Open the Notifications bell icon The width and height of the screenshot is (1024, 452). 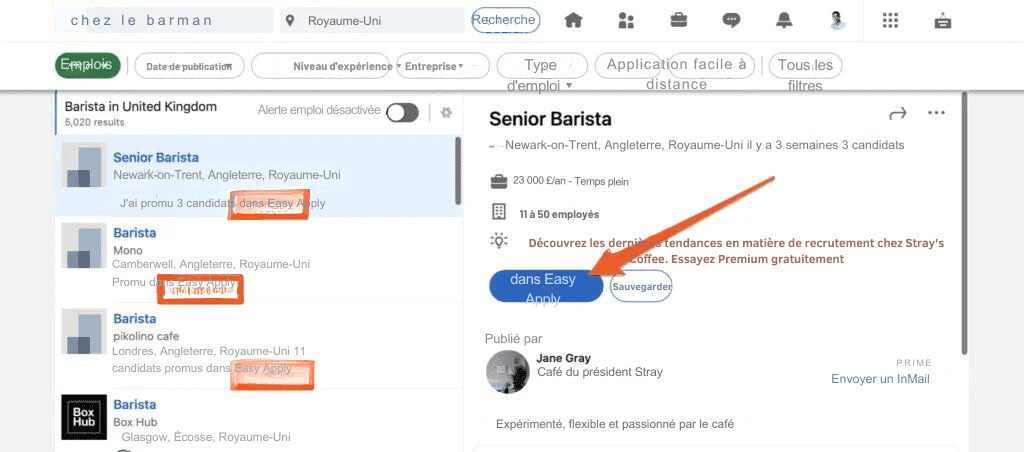784,21
